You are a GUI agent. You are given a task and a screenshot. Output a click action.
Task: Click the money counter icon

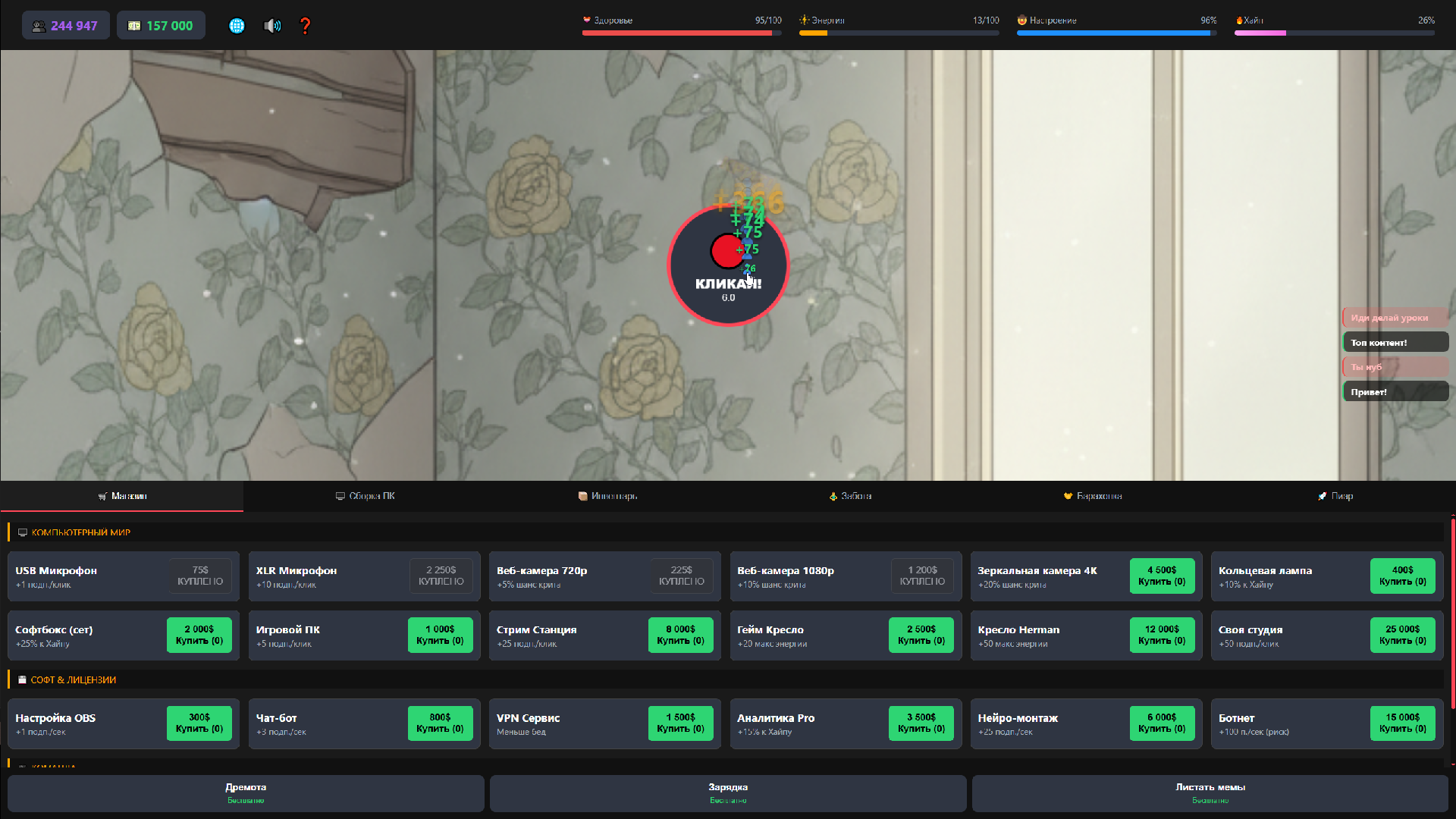[134, 25]
